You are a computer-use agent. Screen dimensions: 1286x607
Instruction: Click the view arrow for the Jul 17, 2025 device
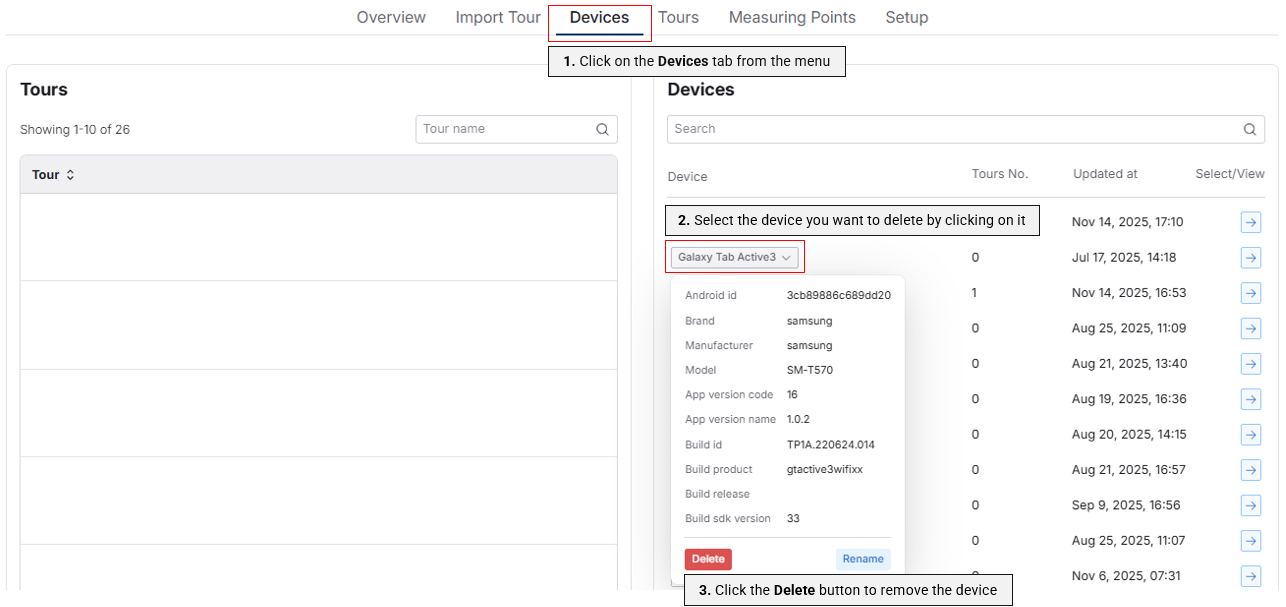[x=1250, y=257]
